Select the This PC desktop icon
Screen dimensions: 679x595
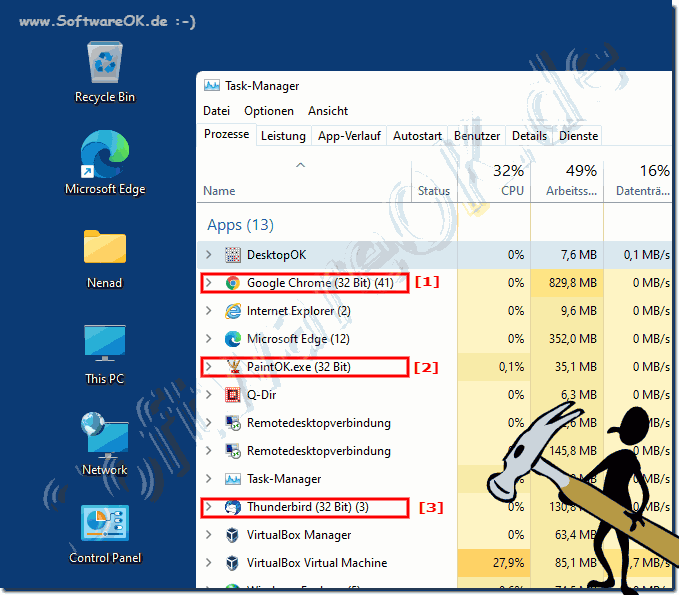(105, 354)
